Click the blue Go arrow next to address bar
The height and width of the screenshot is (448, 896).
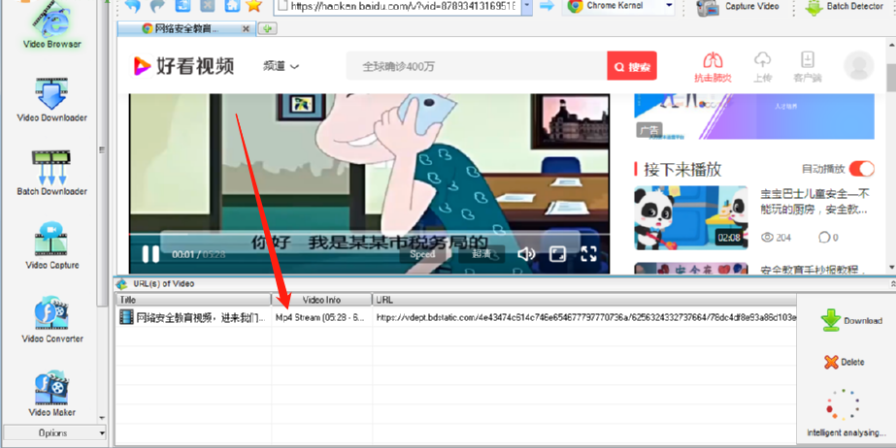coord(547,6)
